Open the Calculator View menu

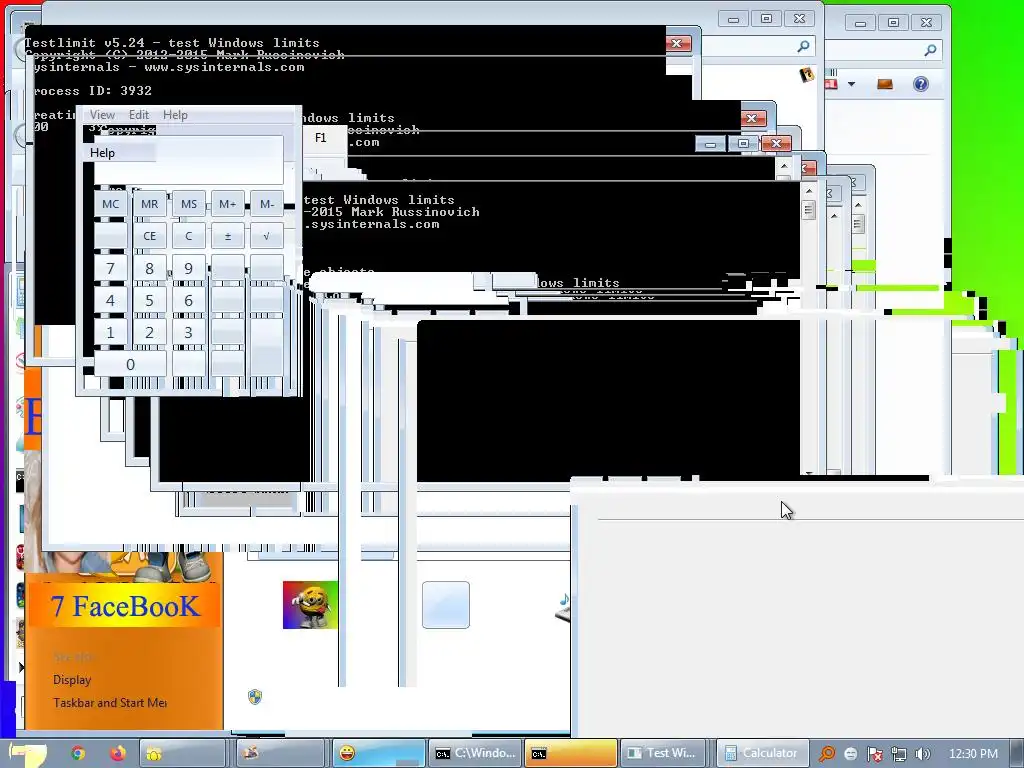tap(102, 115)
